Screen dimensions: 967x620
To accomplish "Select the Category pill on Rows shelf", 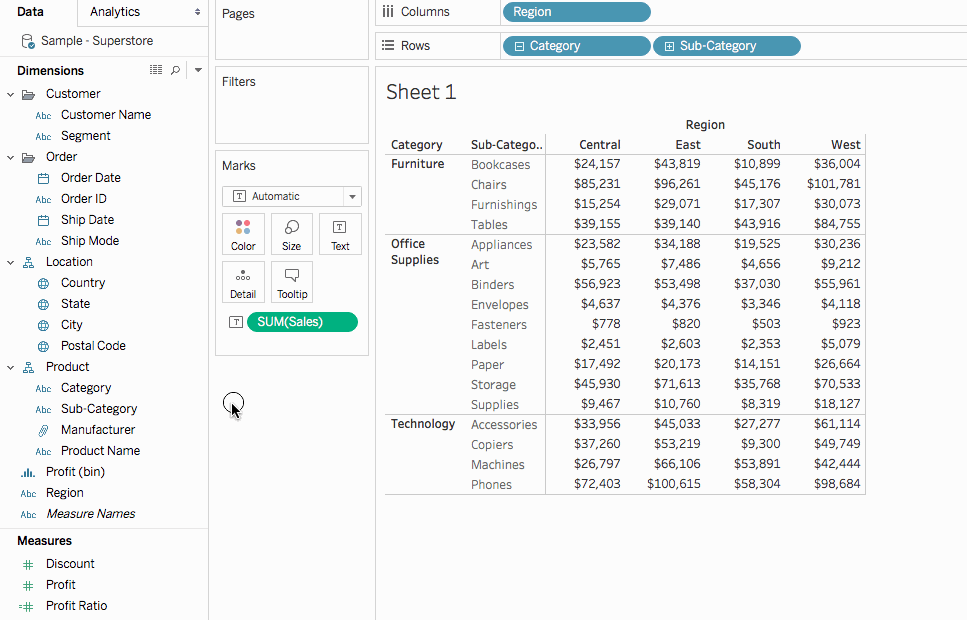I will 576,45.
